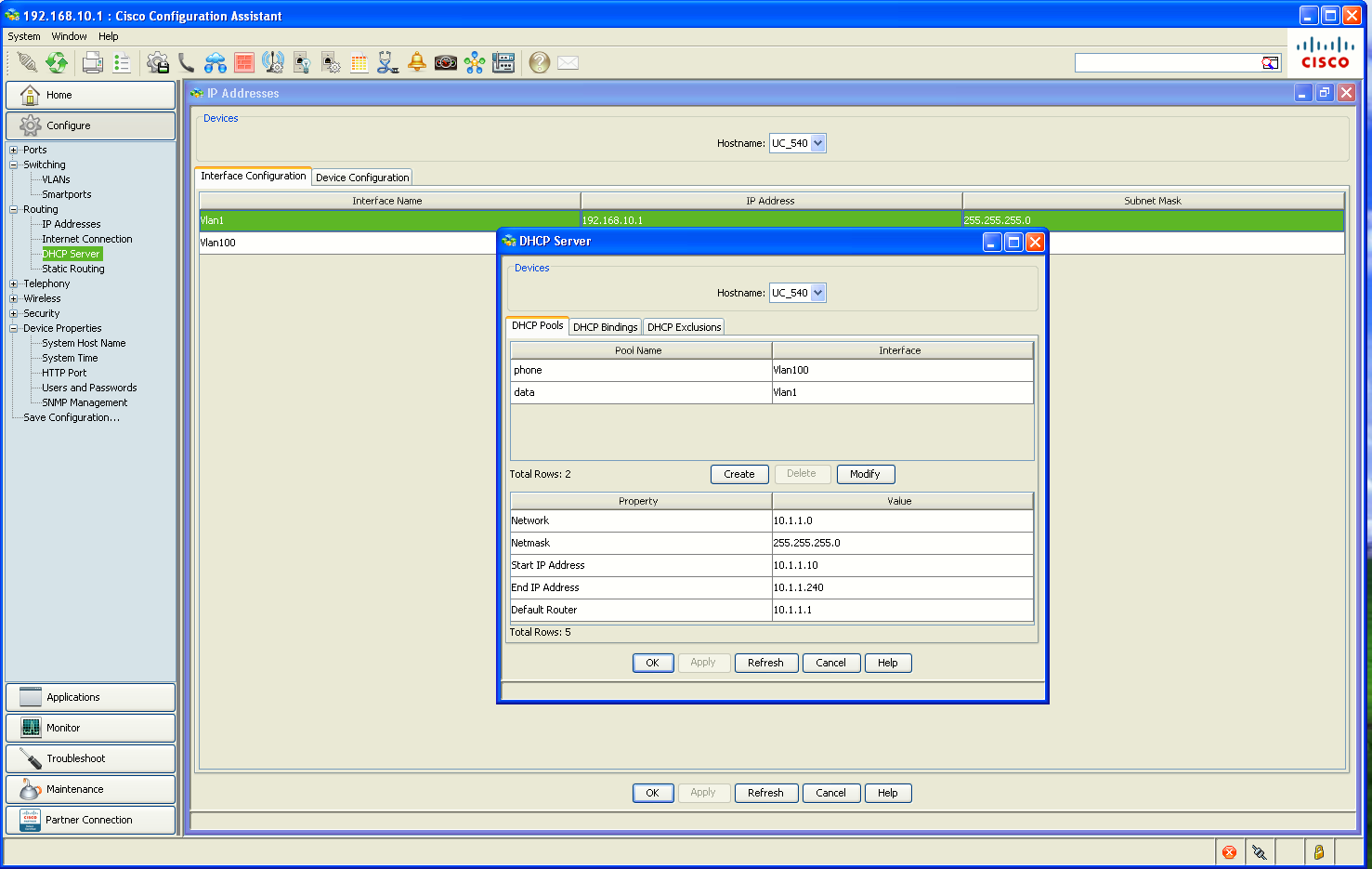The image size is (1372, 869).
Task: Click the gear with floppy disk icon
Action: pyautogui.click(x=158, y=62)
